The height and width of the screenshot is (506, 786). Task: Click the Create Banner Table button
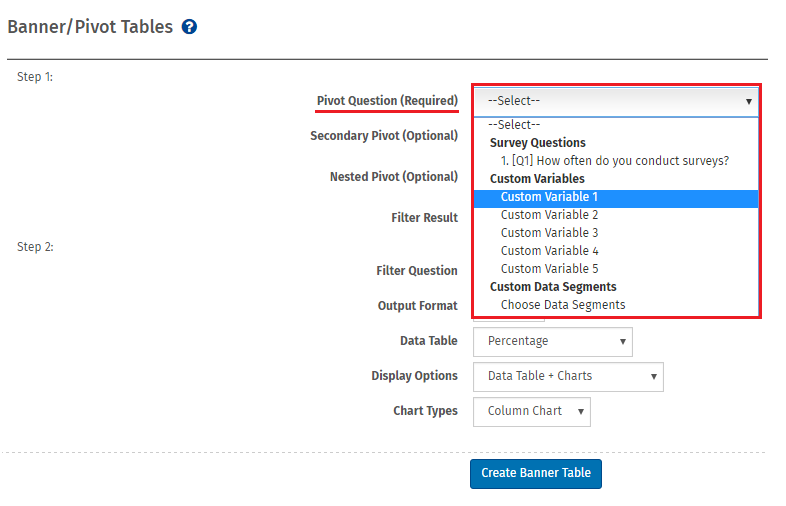point(536,473)
